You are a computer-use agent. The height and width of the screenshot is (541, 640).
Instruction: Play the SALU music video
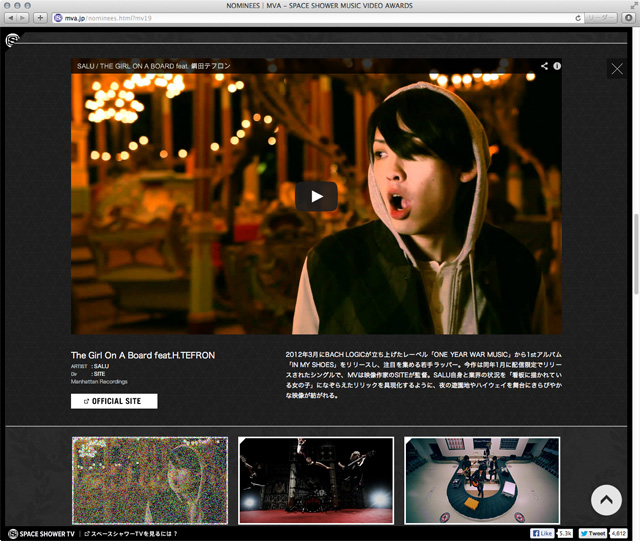316,196
